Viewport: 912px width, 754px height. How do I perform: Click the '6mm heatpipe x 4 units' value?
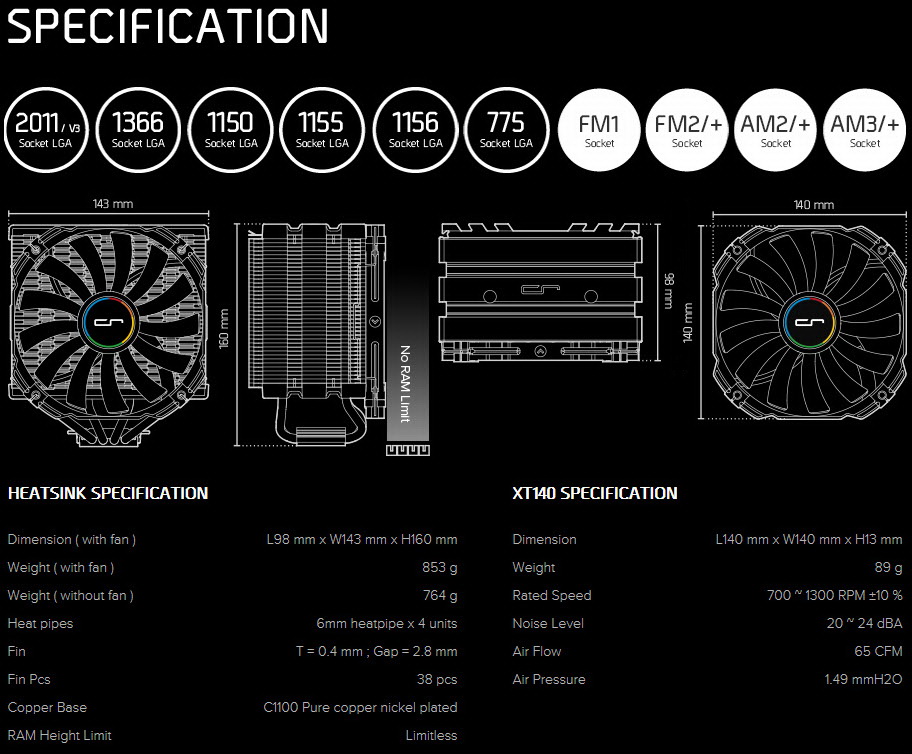tap(387, 624)
